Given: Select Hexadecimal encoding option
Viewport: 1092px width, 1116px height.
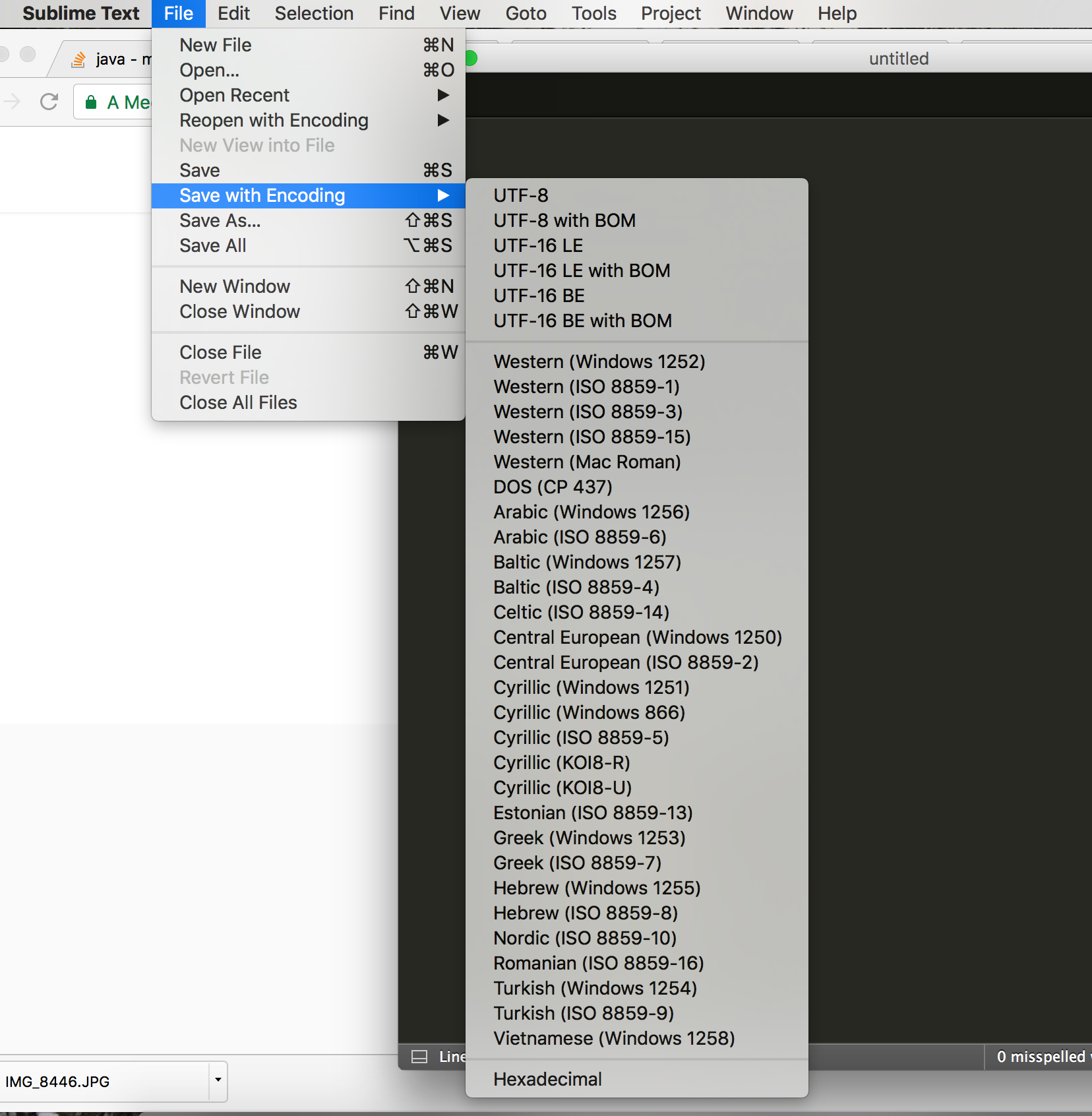Looking at the screenshot, I should [637, 1079].
